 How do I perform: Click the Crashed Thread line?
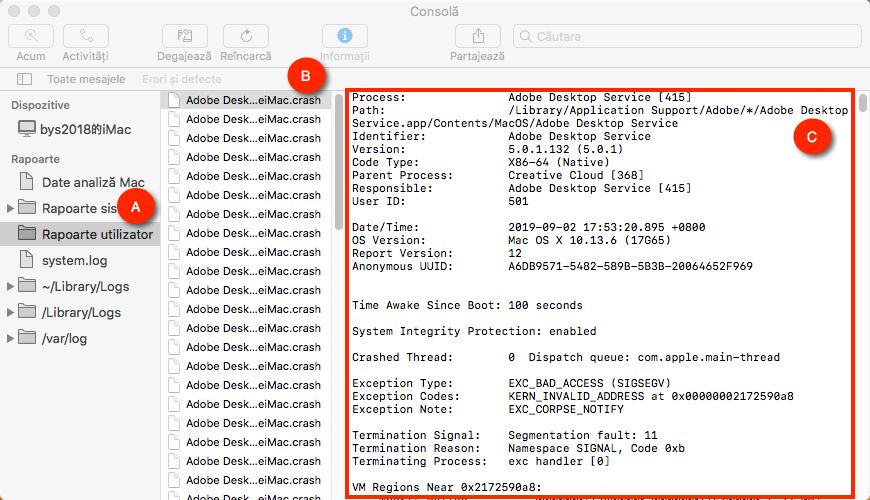click(x=565, y=357)
